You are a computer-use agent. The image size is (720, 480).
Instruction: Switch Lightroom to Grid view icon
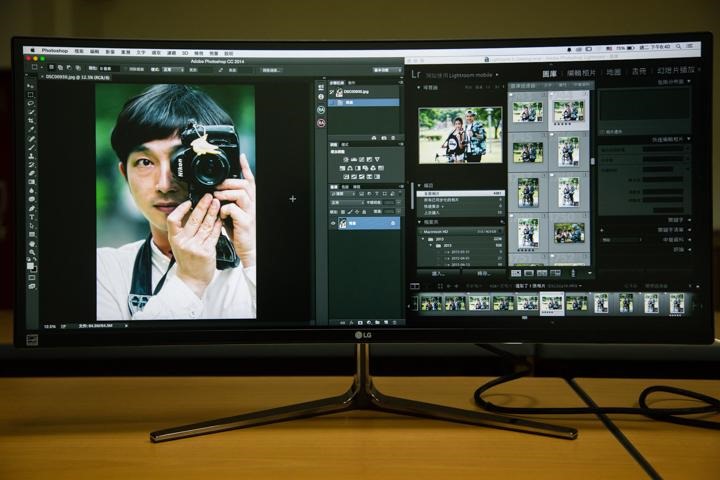coord(516,273)
